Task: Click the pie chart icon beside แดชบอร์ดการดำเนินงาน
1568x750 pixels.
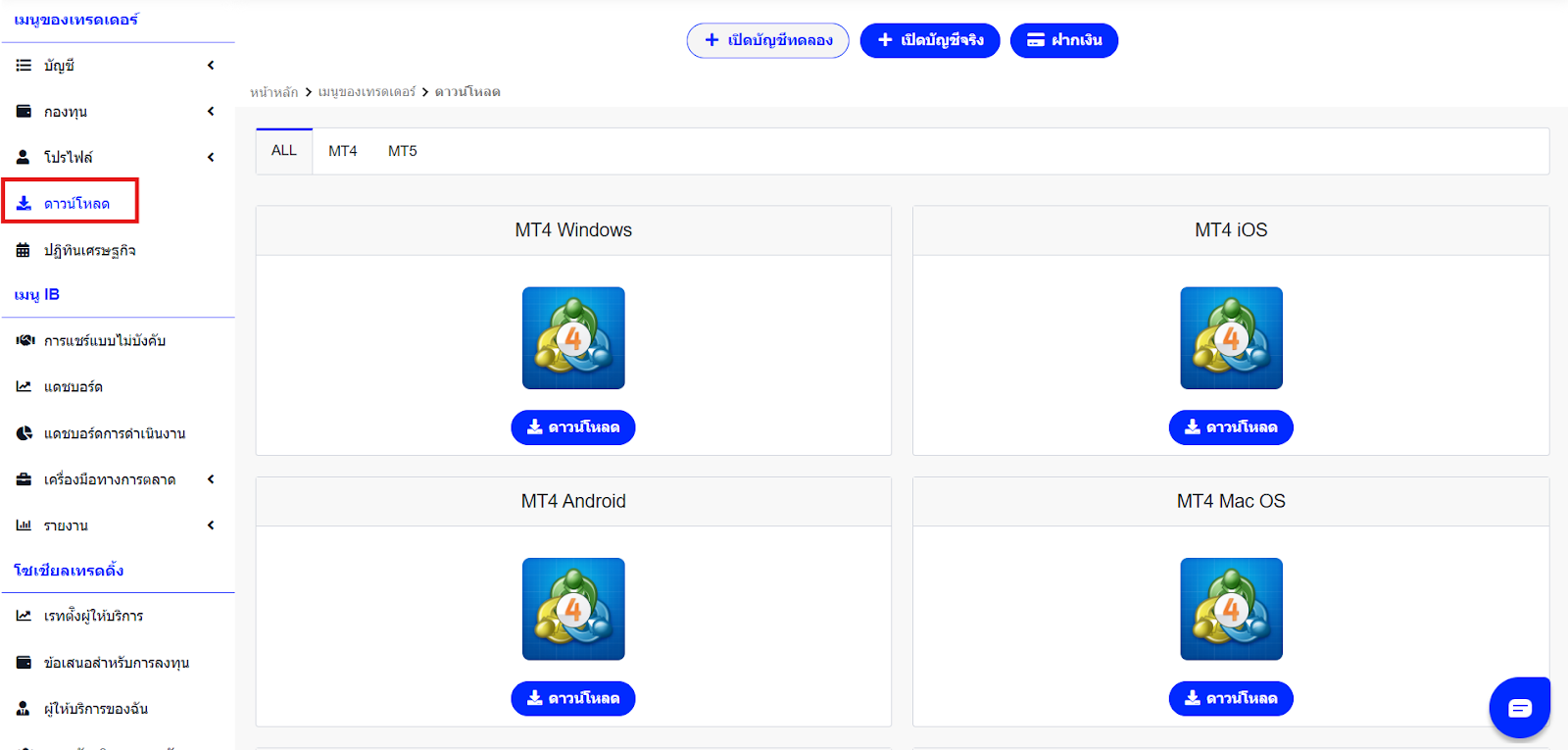Action: pos(24,432)
